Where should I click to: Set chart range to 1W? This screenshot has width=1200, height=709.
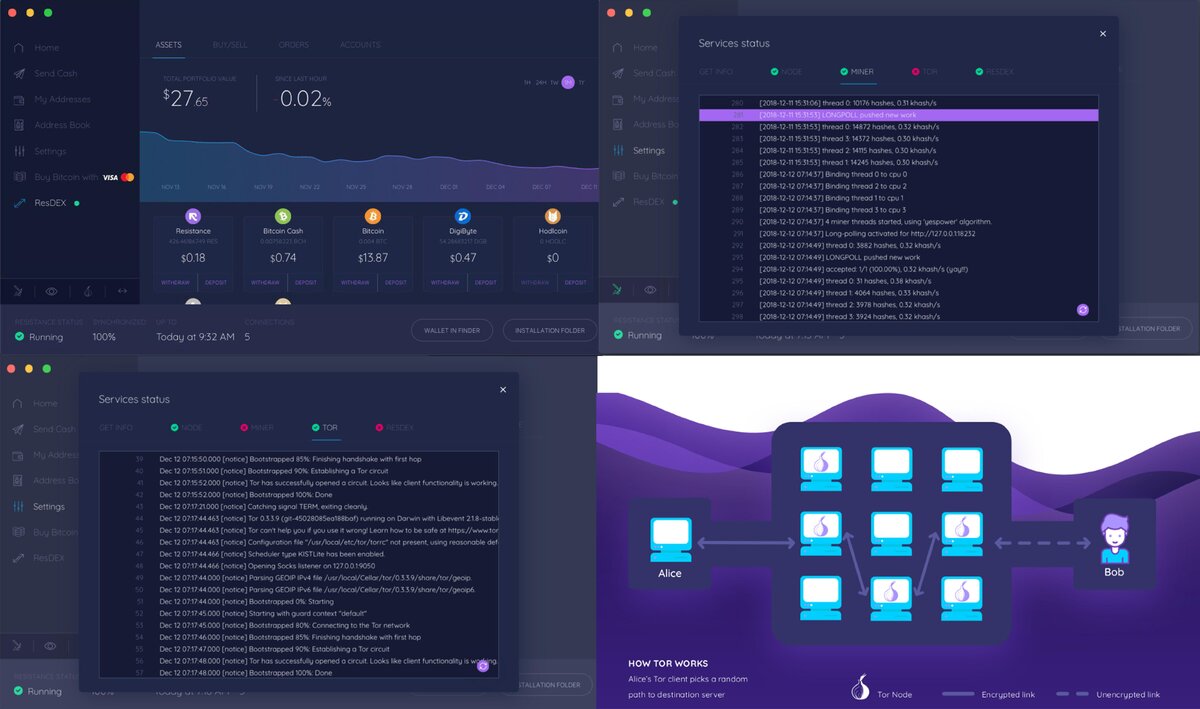tap(554, 82)
